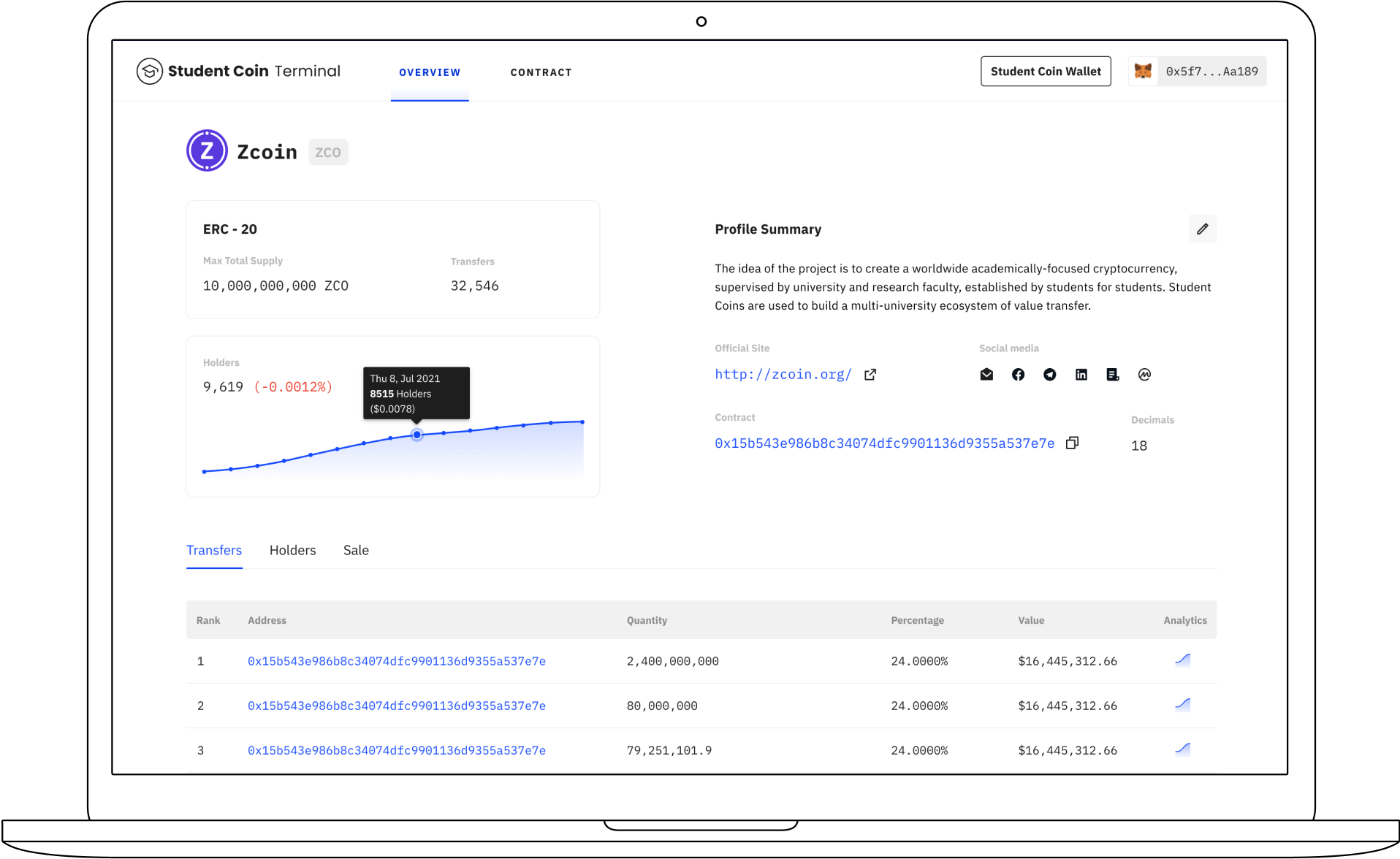The width and height of the screenshot is (1400, 859).
Task: Click the last data point on holders chart
Action: click(582, 422)
